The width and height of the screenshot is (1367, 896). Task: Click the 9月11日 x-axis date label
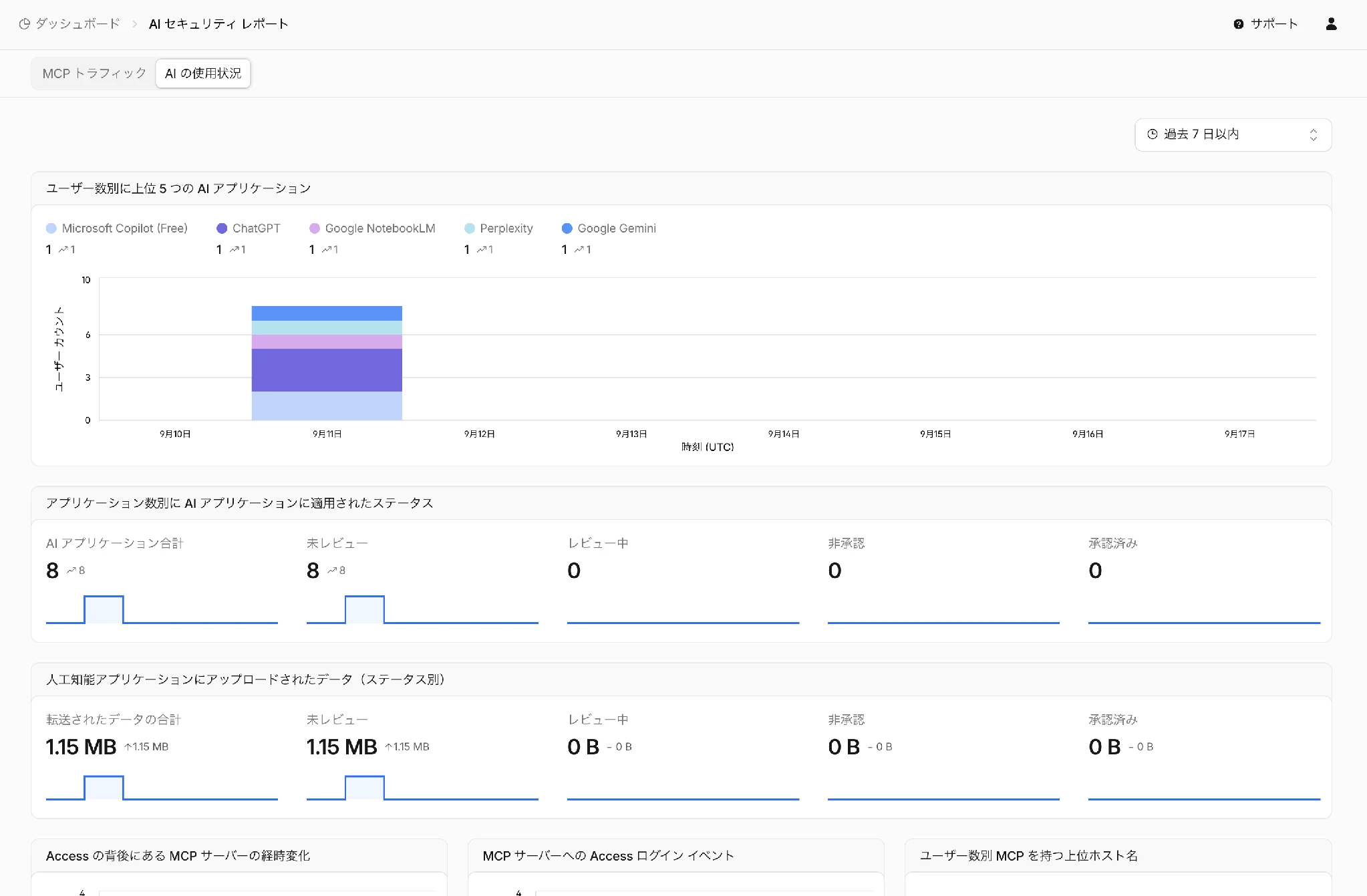pyautogui.click(x=327, y=434)
